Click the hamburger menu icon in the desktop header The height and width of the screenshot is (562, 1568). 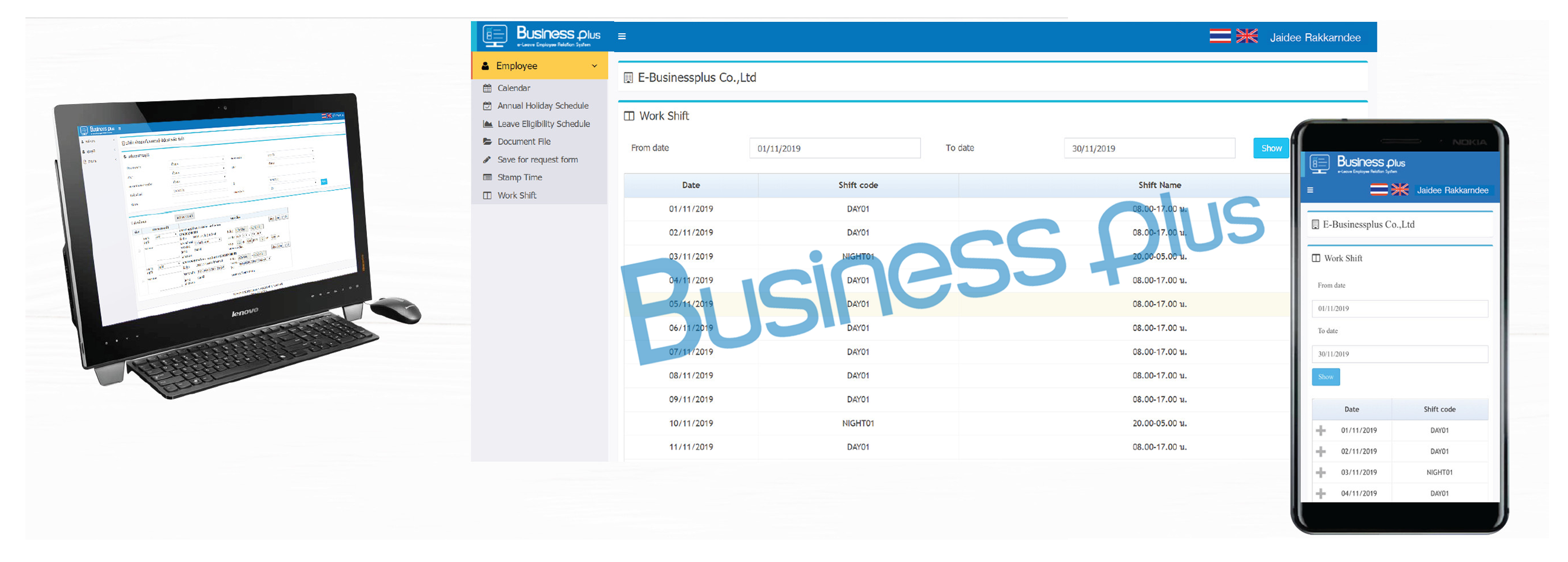621,37
